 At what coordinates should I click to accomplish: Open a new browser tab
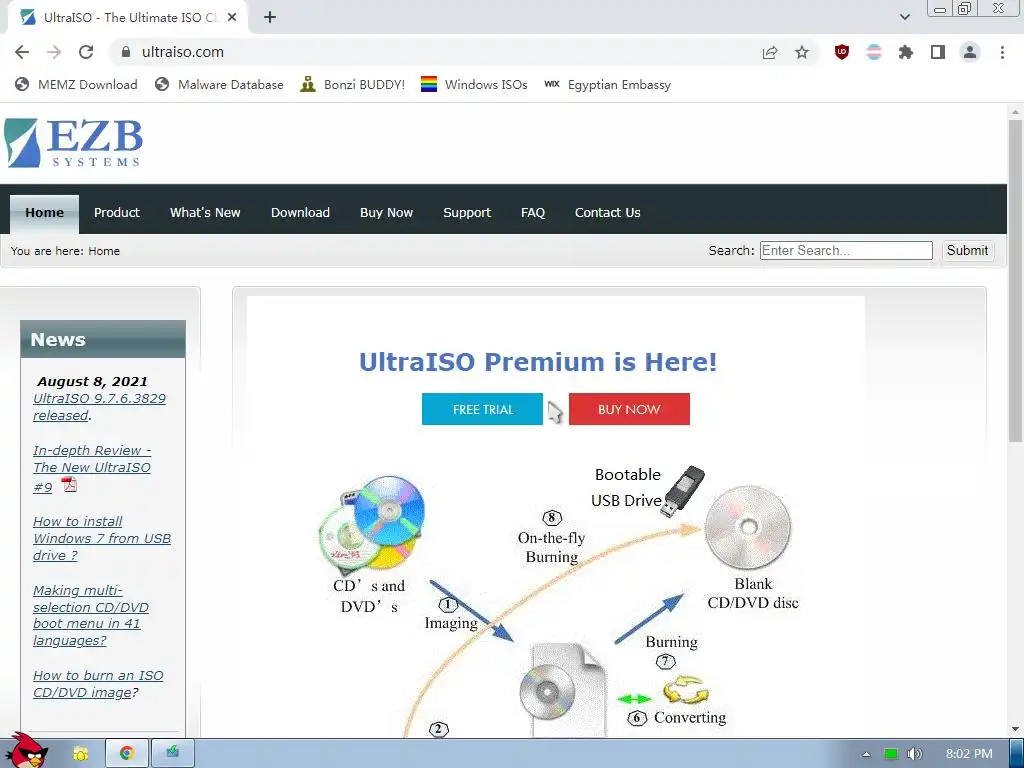(270, 18)
